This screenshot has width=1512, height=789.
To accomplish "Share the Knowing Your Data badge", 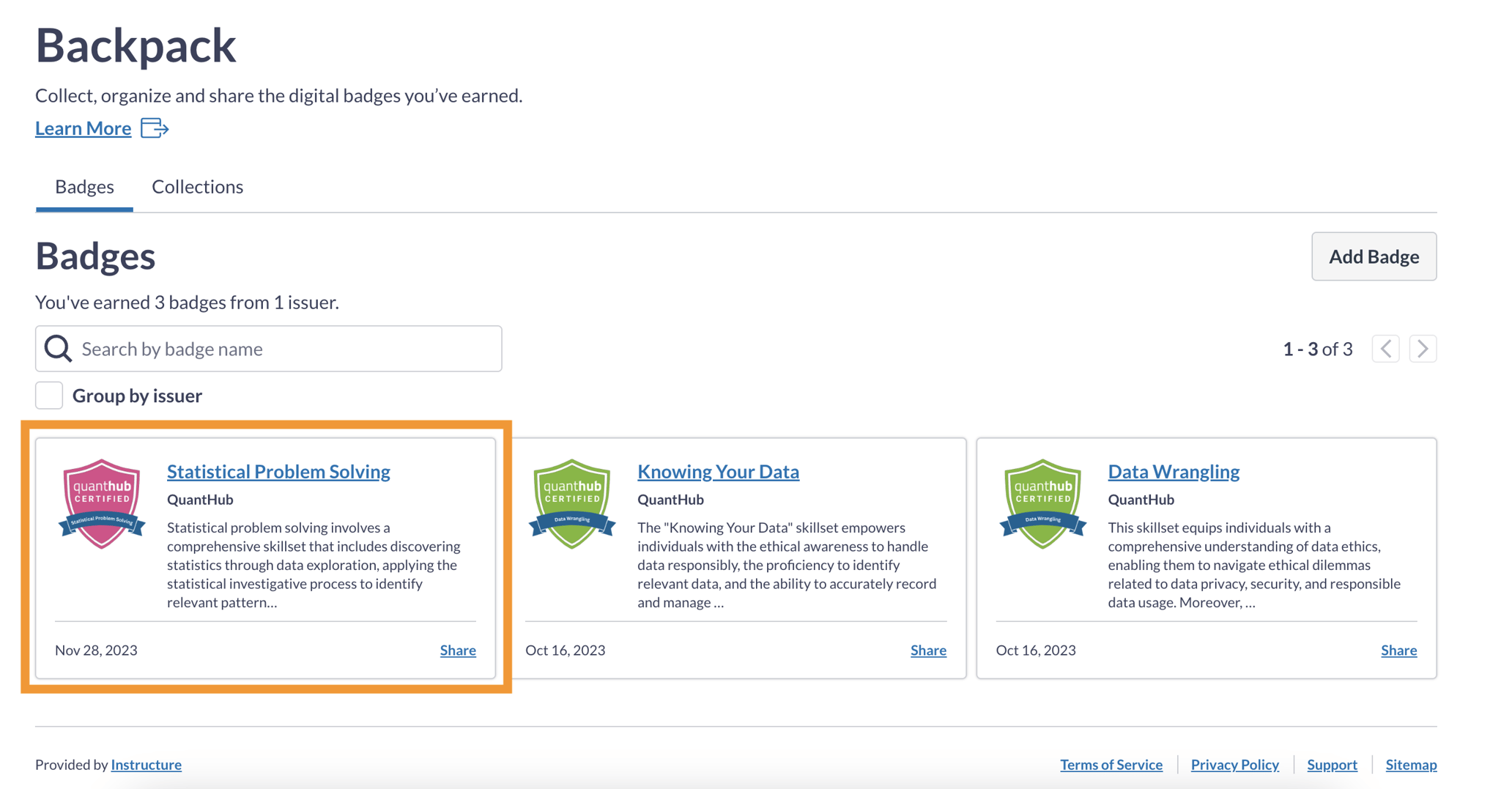I will (928, 650).
